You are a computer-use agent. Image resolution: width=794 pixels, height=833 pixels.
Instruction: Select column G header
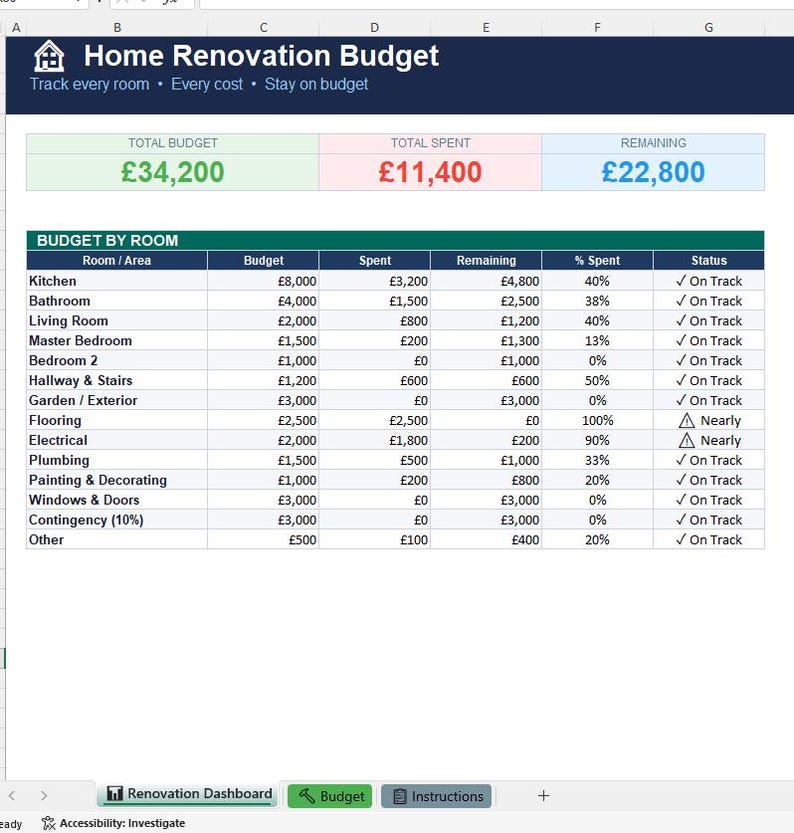pos(709,28)
